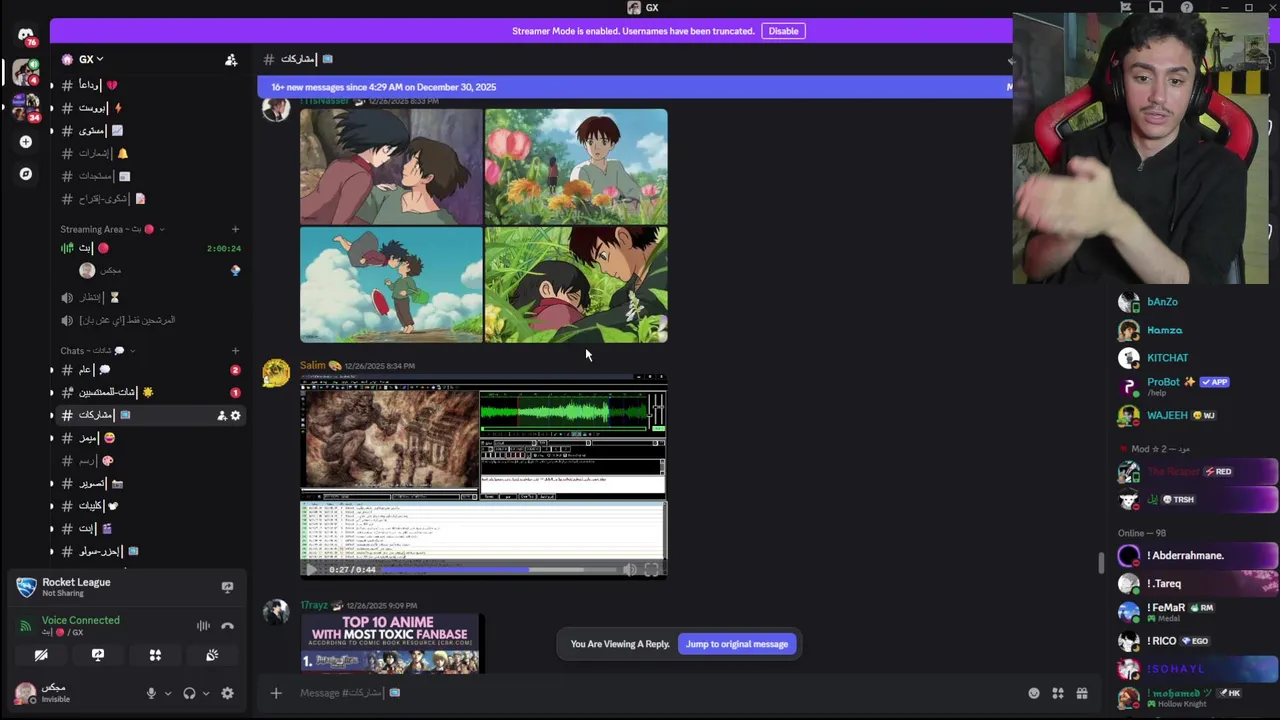Disconnect from voice call

(227, 626)
